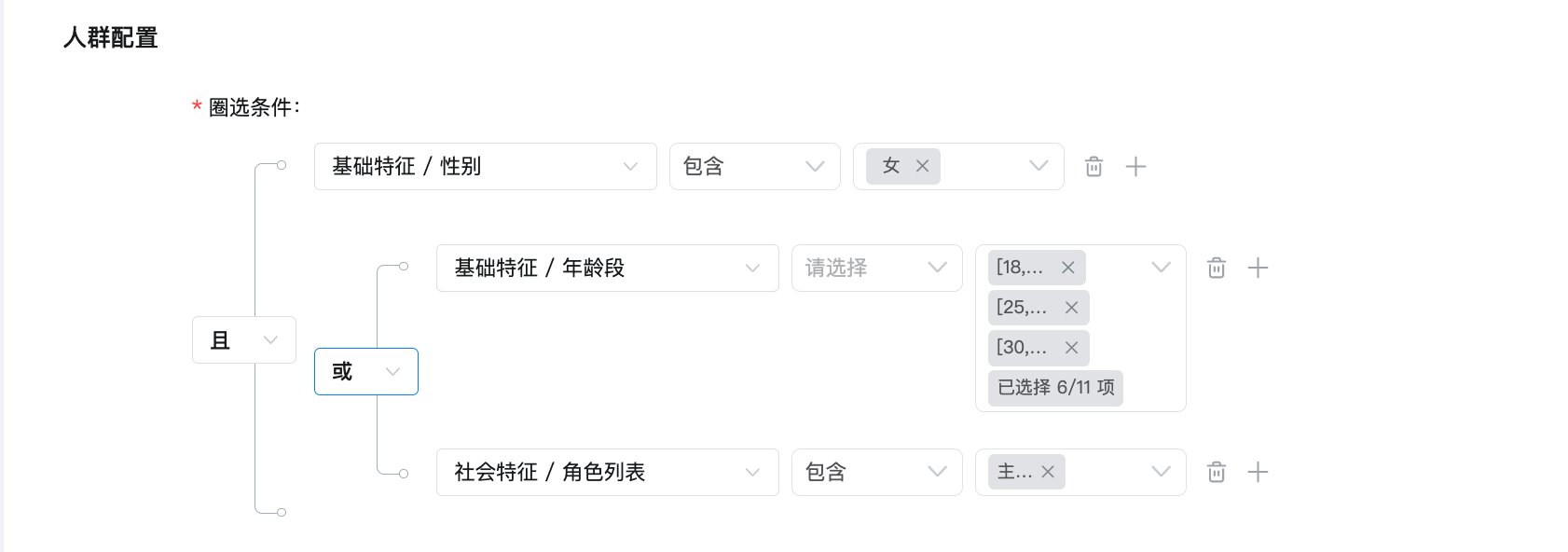Remove the 女 tag from gender values
1568x552 pixels.
(922, 166)
